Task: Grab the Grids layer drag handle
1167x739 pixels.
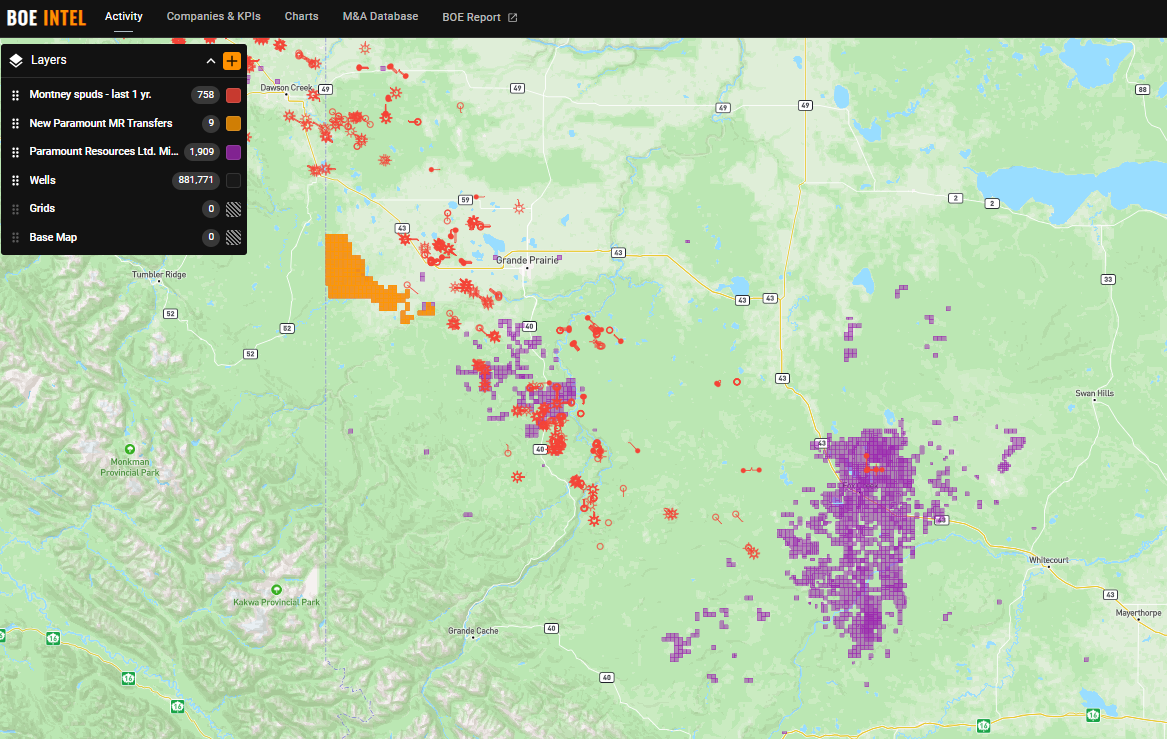Action: click(x=16, y=209)
